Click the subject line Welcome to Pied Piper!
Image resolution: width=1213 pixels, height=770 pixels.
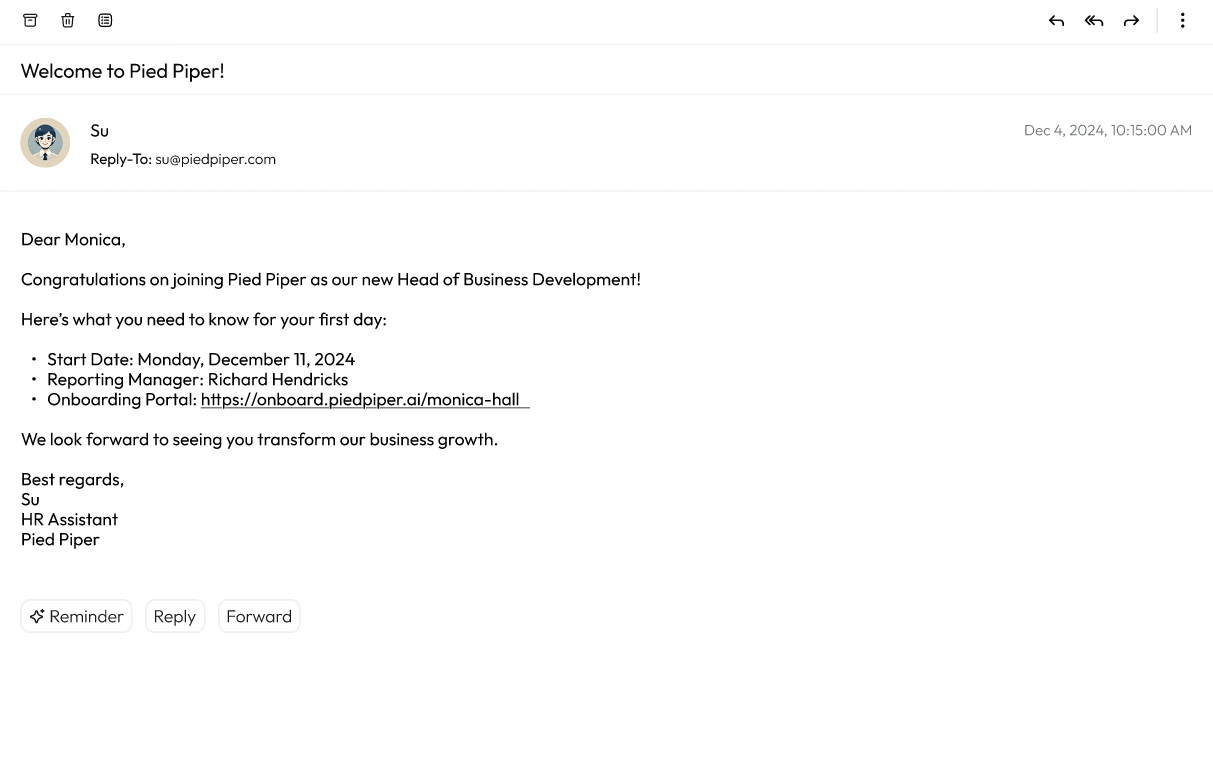123,71
